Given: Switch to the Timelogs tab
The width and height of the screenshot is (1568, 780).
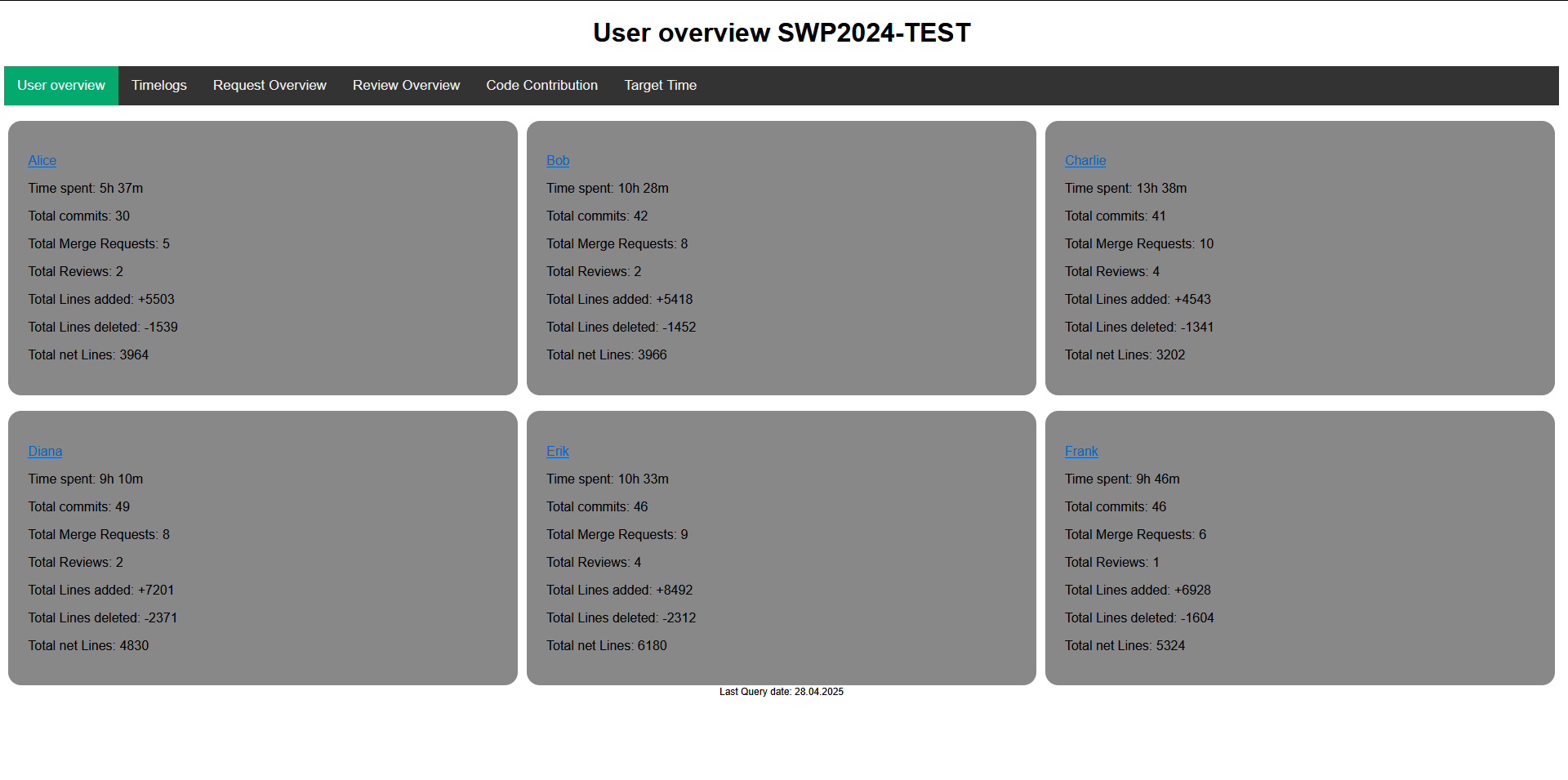Looking at the screenshot, I should coord(159,86).
